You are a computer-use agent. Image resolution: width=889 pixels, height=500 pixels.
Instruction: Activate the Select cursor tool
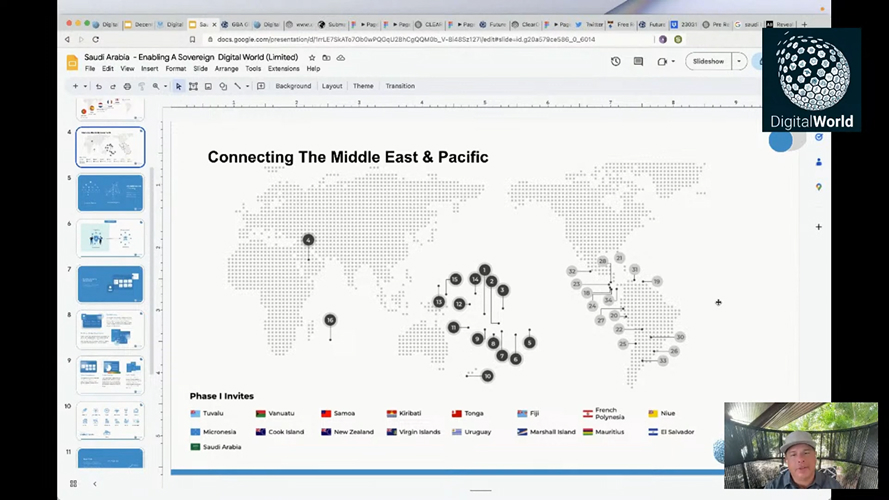[179, 86]
